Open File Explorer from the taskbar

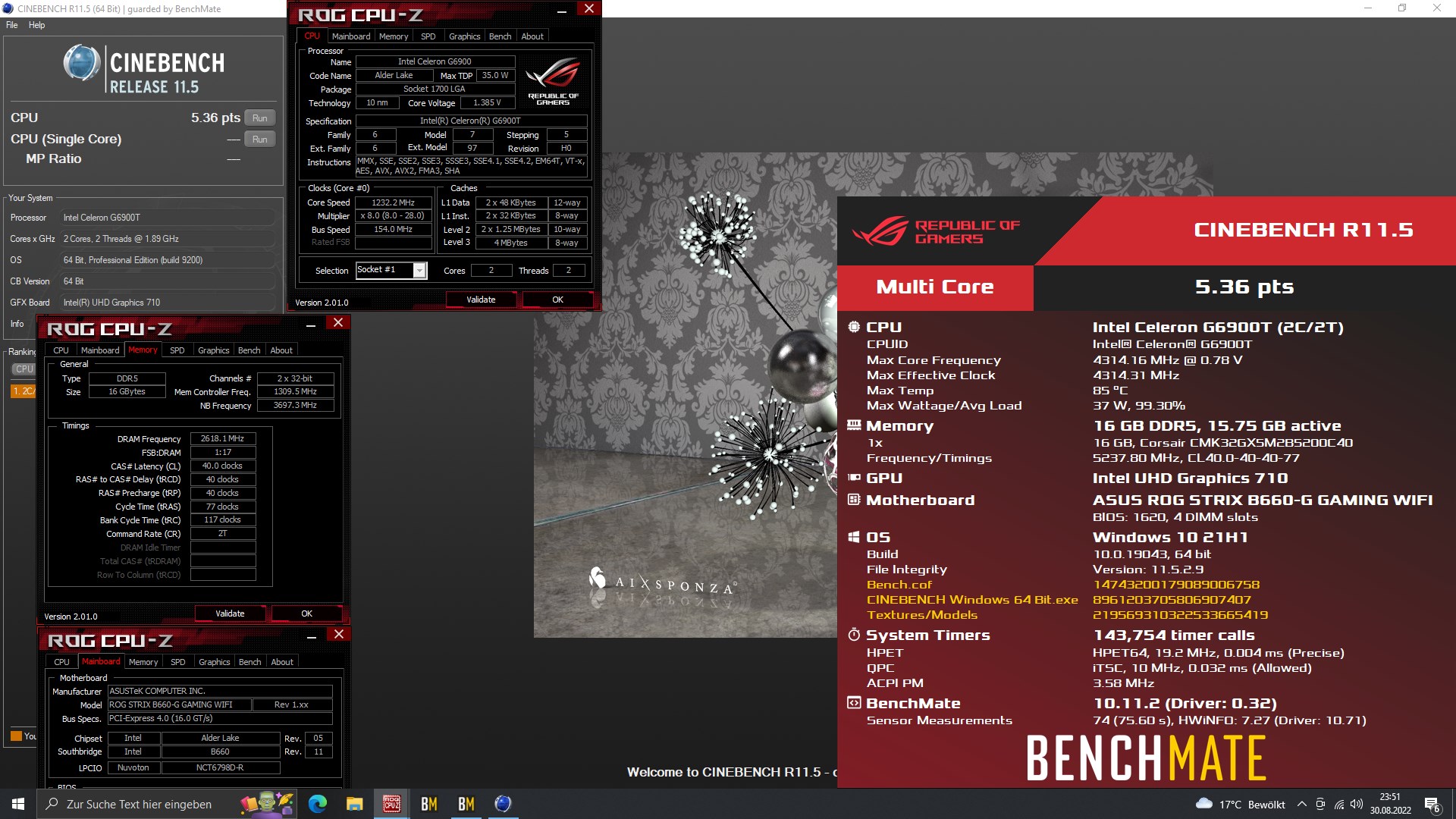[x=354, y=804]
